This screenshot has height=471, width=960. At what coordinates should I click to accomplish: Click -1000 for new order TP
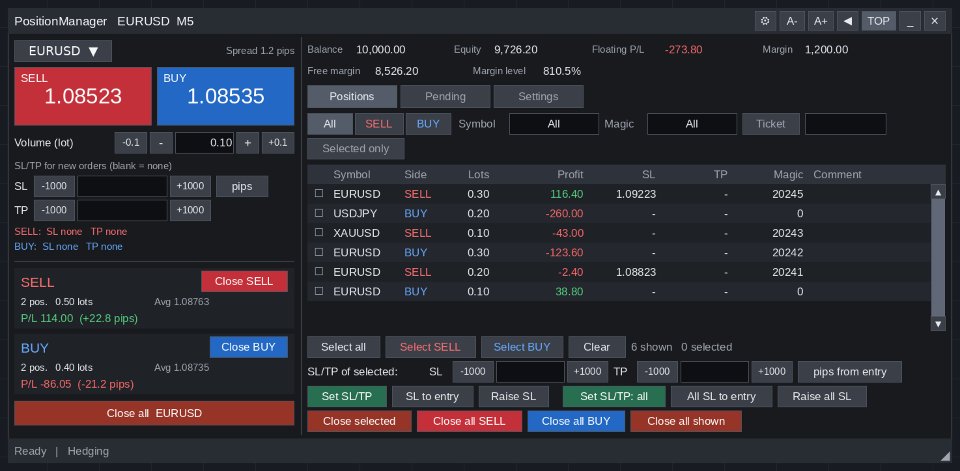tap(54, 210)
